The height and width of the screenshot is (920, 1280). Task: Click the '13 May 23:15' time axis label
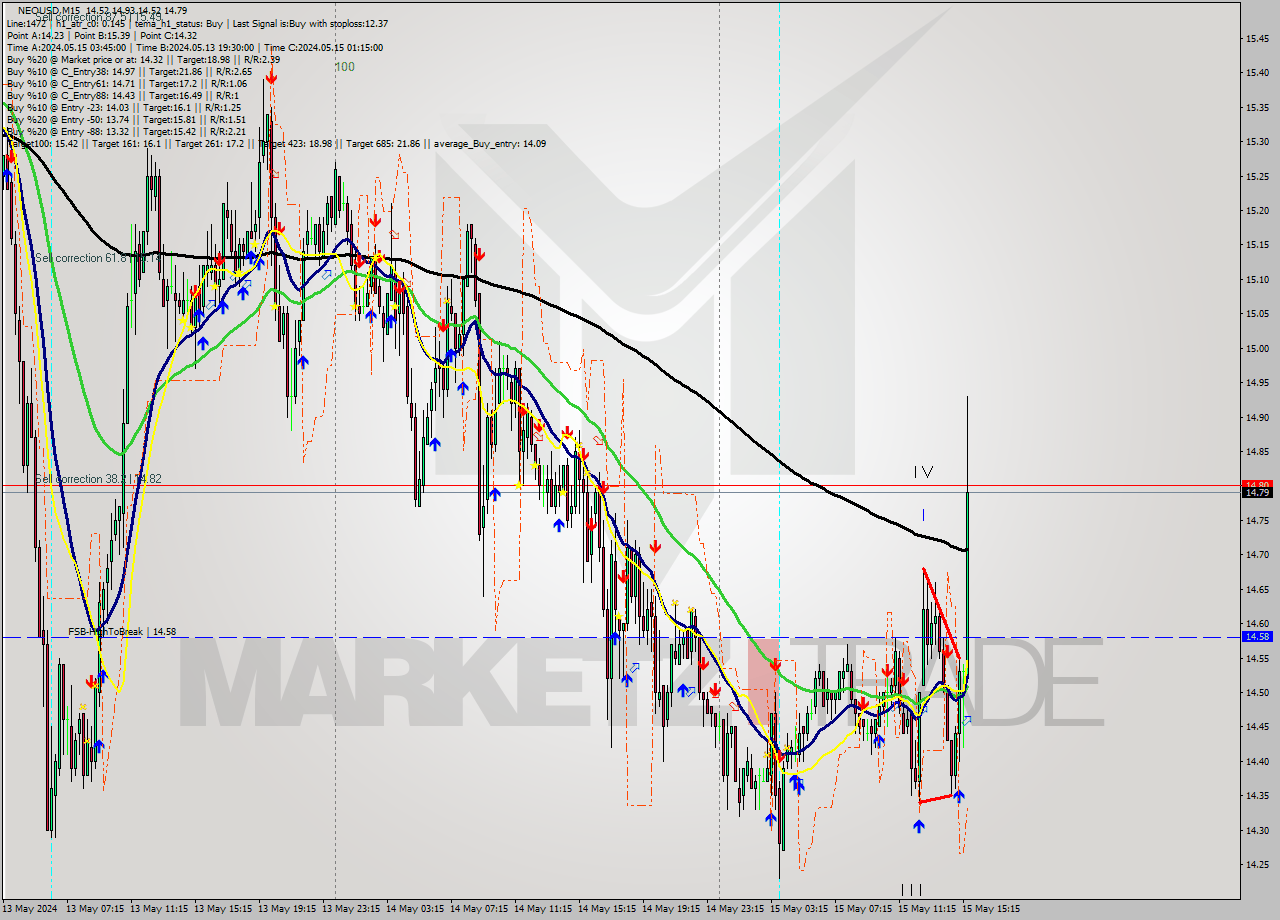coord(352,909)
